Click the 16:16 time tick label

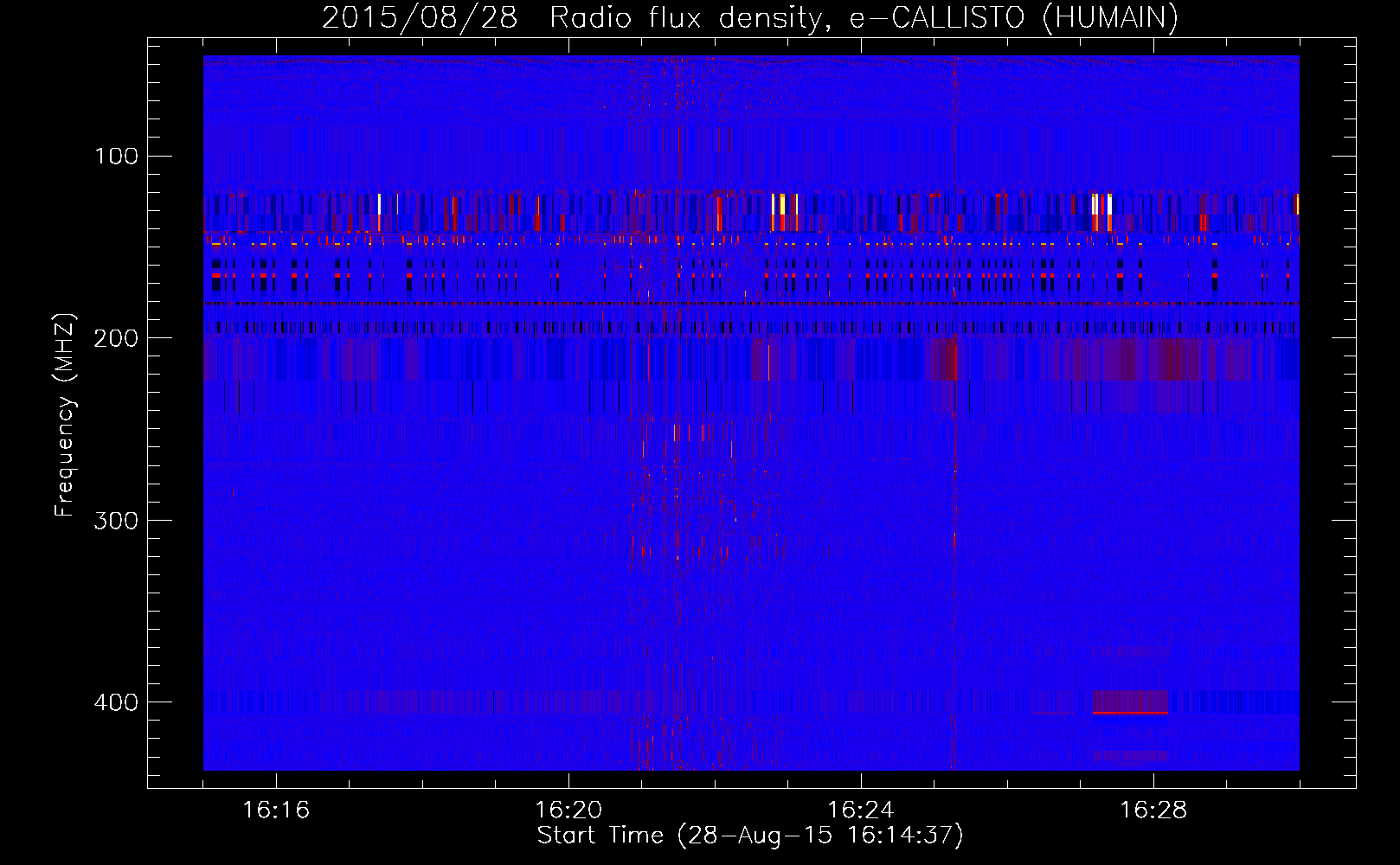[276, 811]
